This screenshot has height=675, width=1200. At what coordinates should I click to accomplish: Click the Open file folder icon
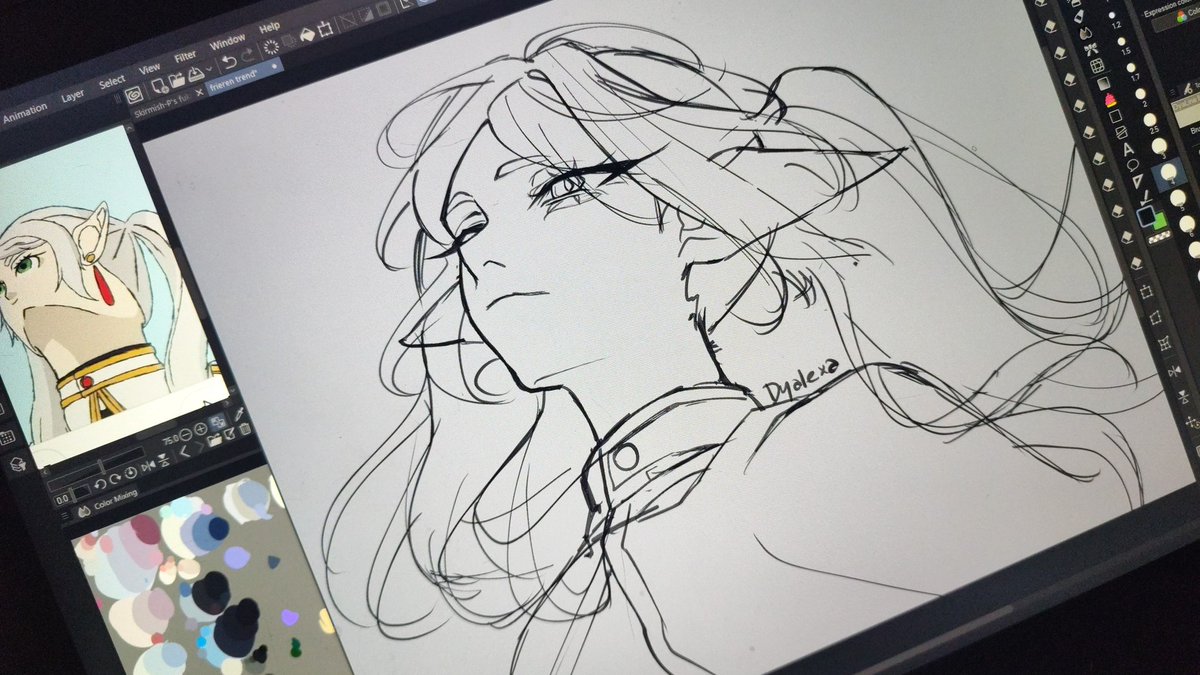[x=177, y=80]
